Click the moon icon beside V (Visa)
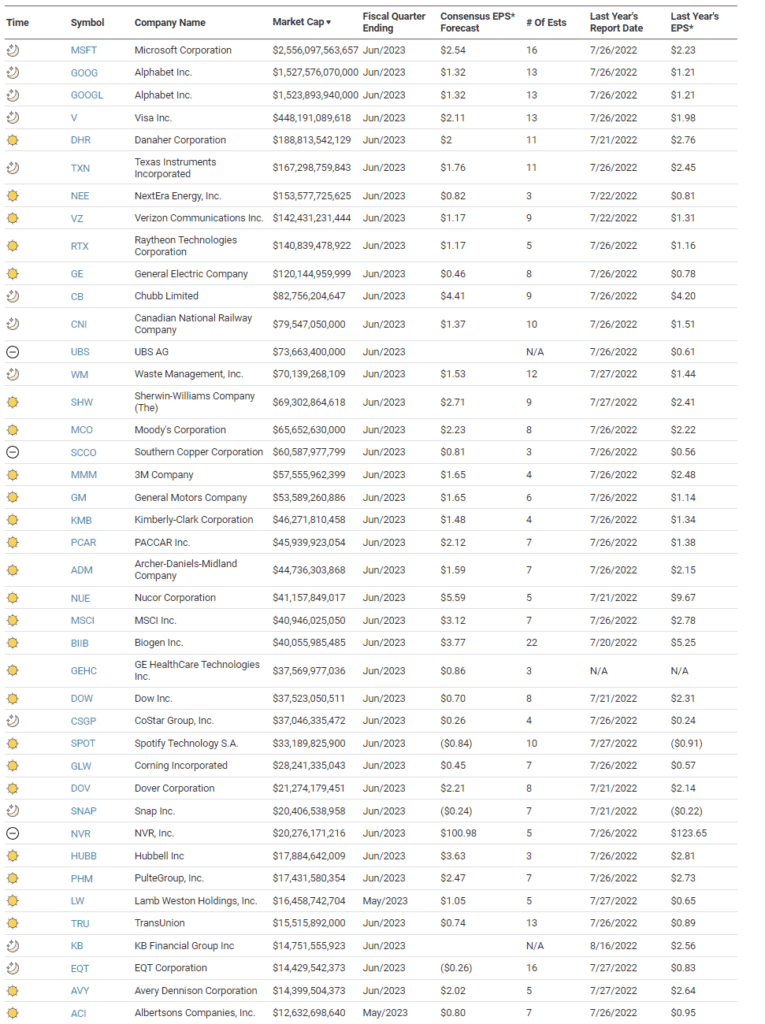The width and height of the screenshot is (765, 1024). pyautogui.click(x=12, y=118)
